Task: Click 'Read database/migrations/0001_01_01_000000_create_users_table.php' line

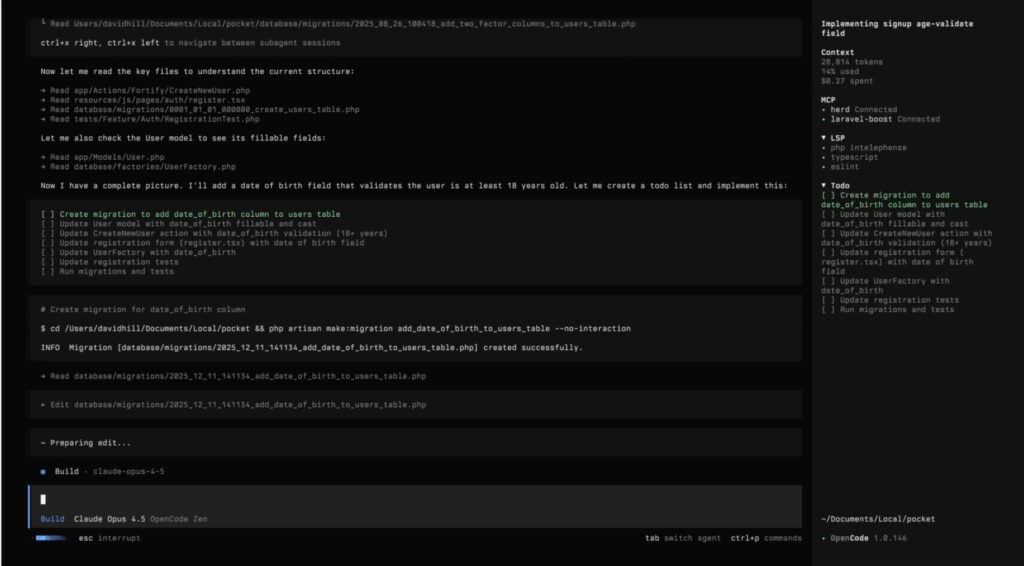Action: click(x=200, y=110)
